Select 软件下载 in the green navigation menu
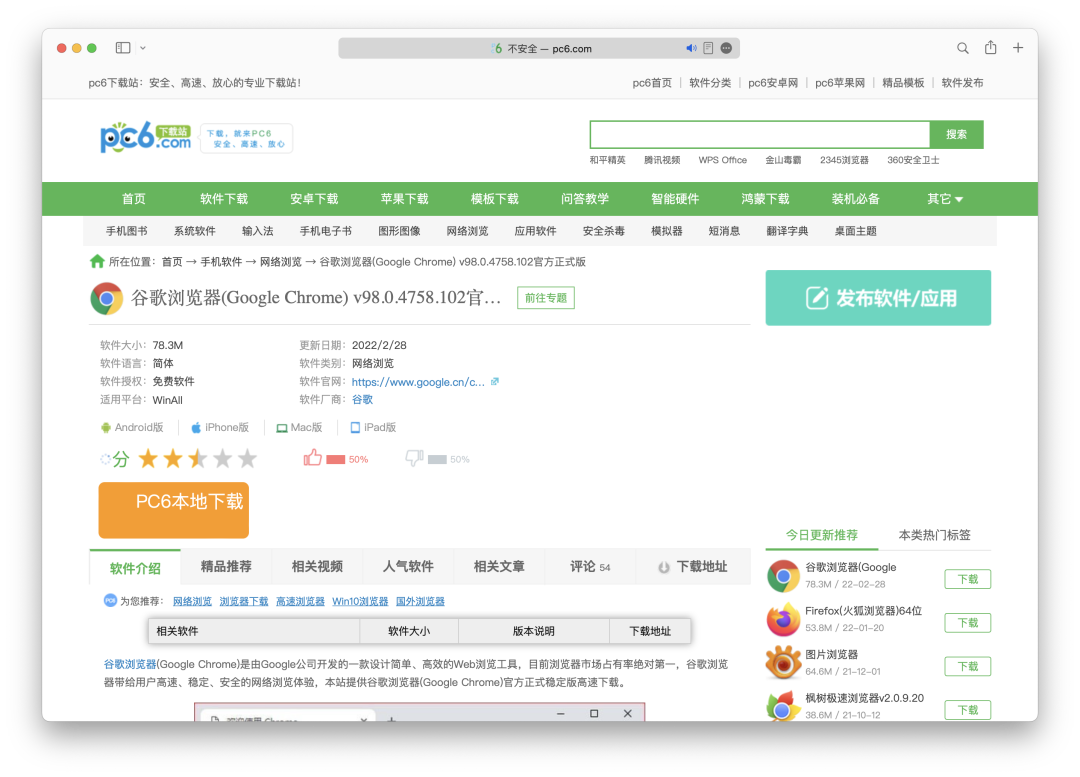This screenshot has height=777, width=1080. click(x=224, y=199)
